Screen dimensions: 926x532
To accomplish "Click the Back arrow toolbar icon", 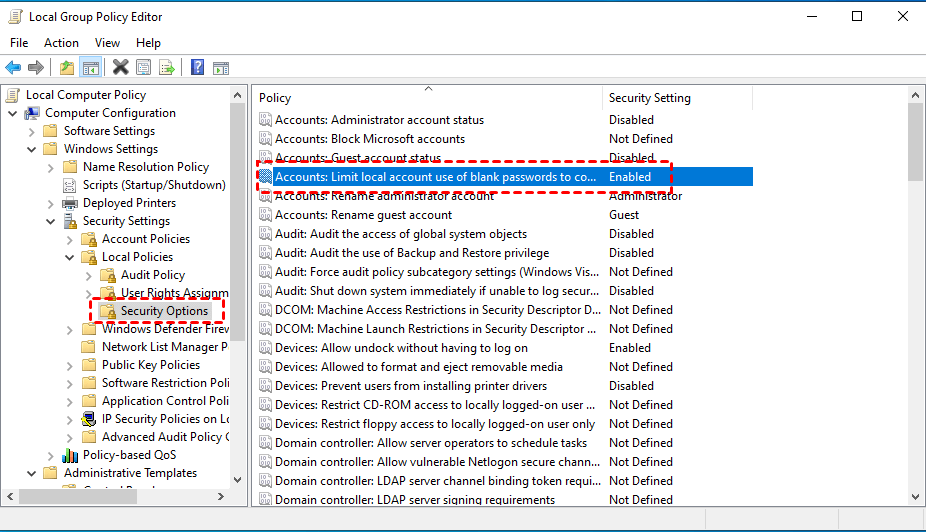I will pos(13,67).
